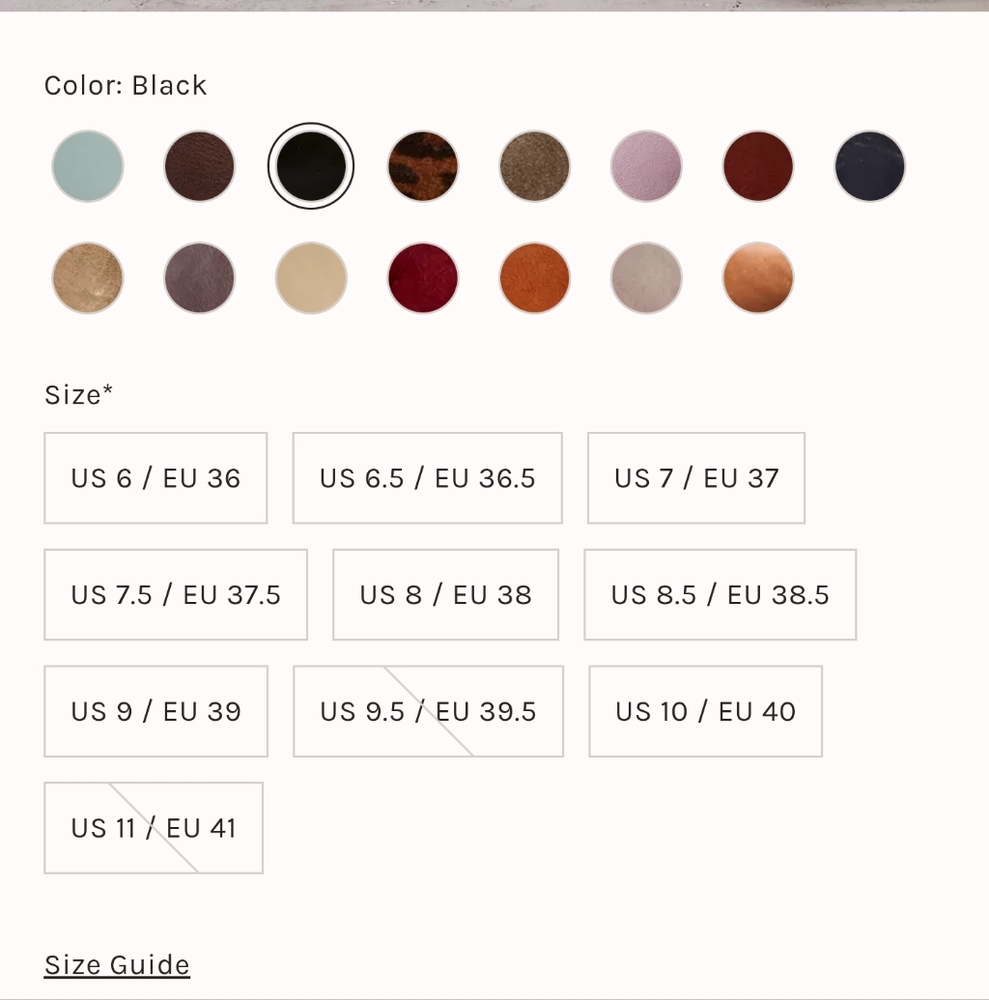
Task: Choose size US 6.5 / EU 36.5
Action: (x=427, y=478)
